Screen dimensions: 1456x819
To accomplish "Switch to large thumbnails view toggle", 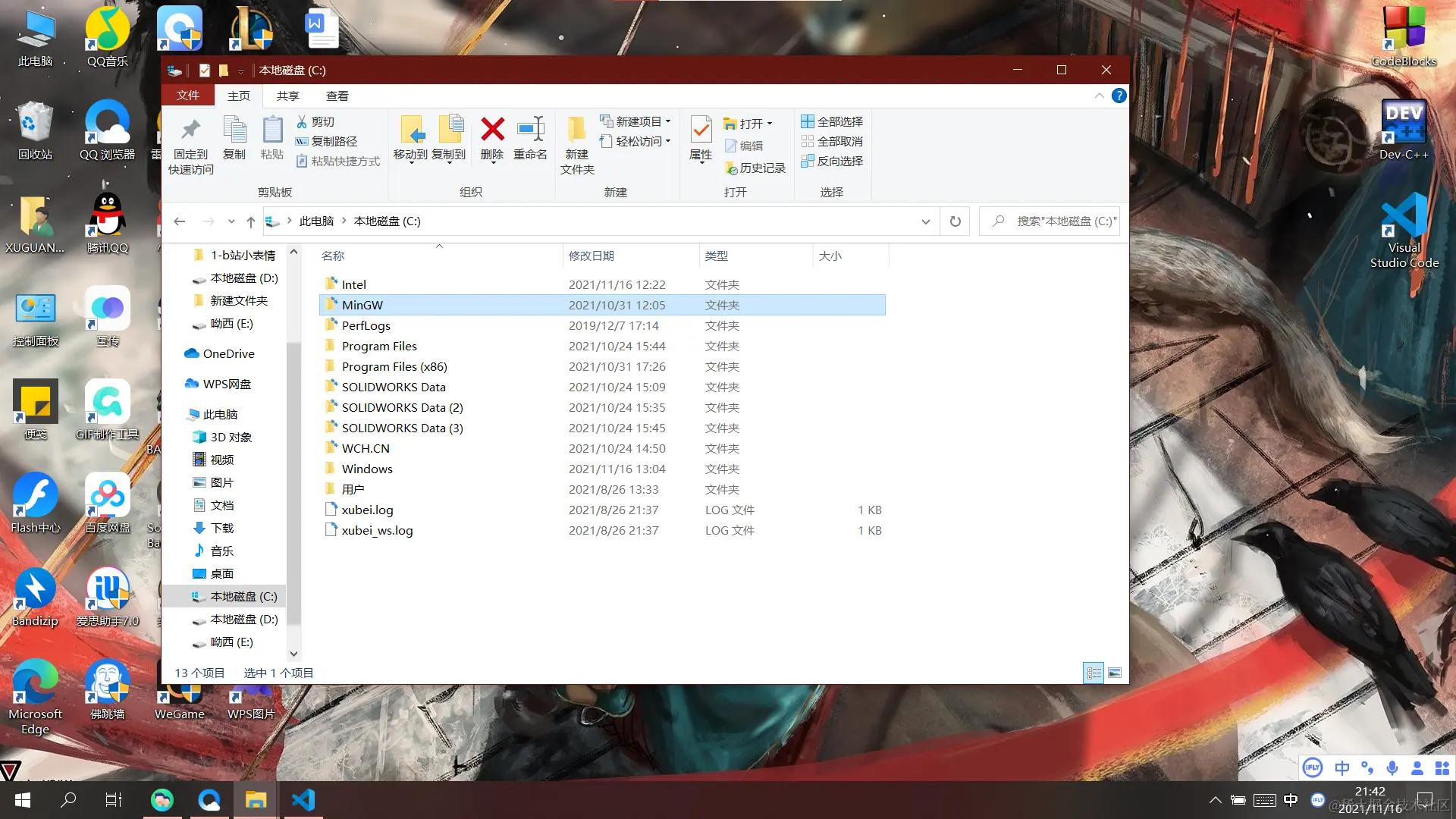I will pyautogui.click(x=1115, y=673).
